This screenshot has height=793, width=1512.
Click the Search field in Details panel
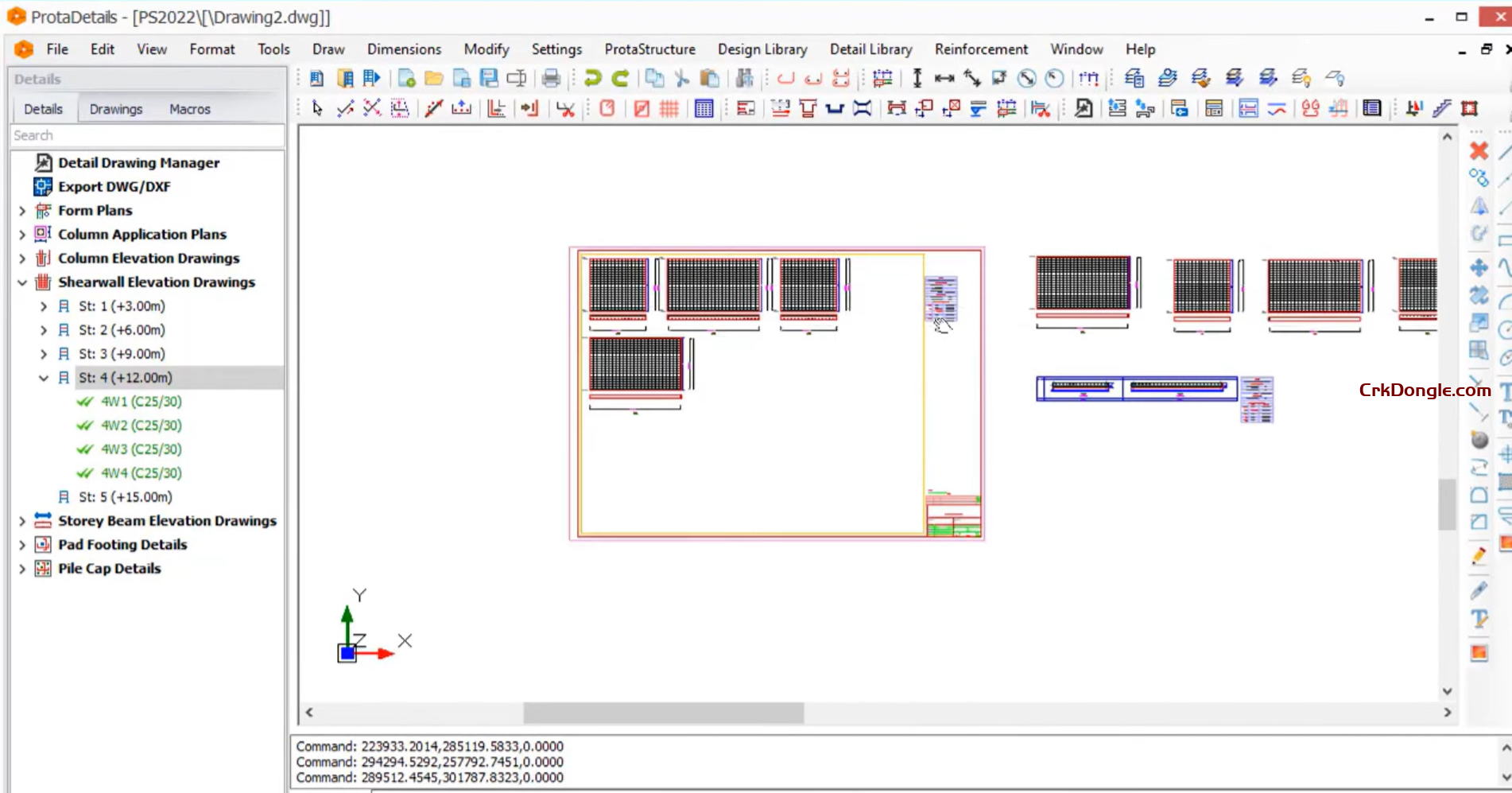(x=147, y=135)
